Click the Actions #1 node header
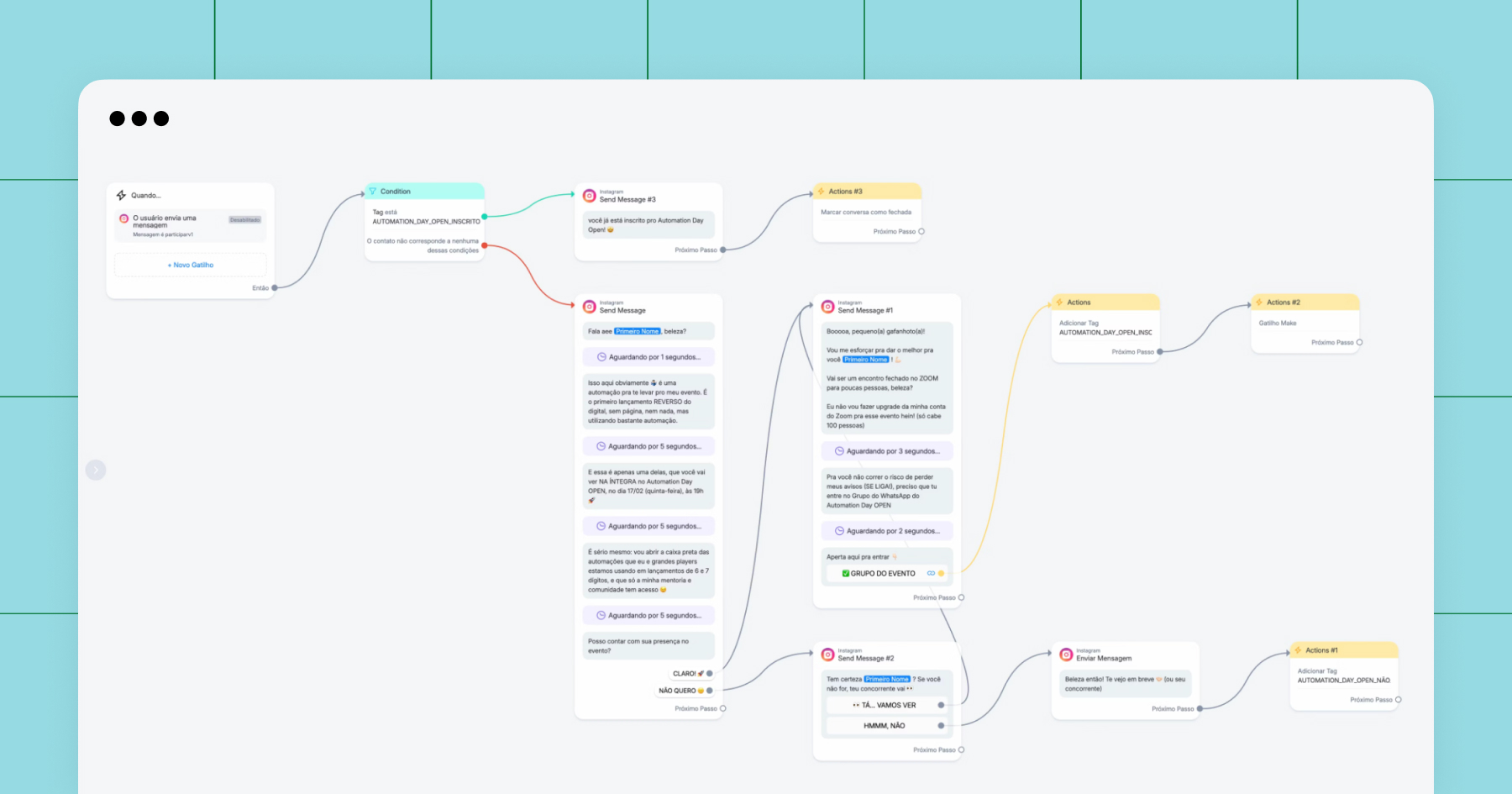The image size is (1512, 794). coord(1344,650)
